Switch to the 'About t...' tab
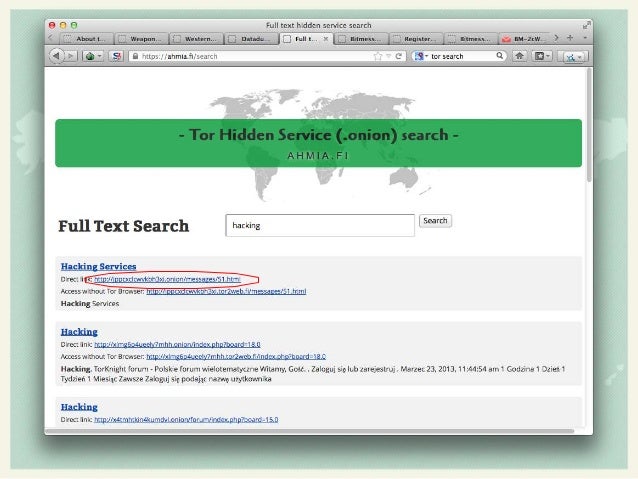 tap(86, 39)
